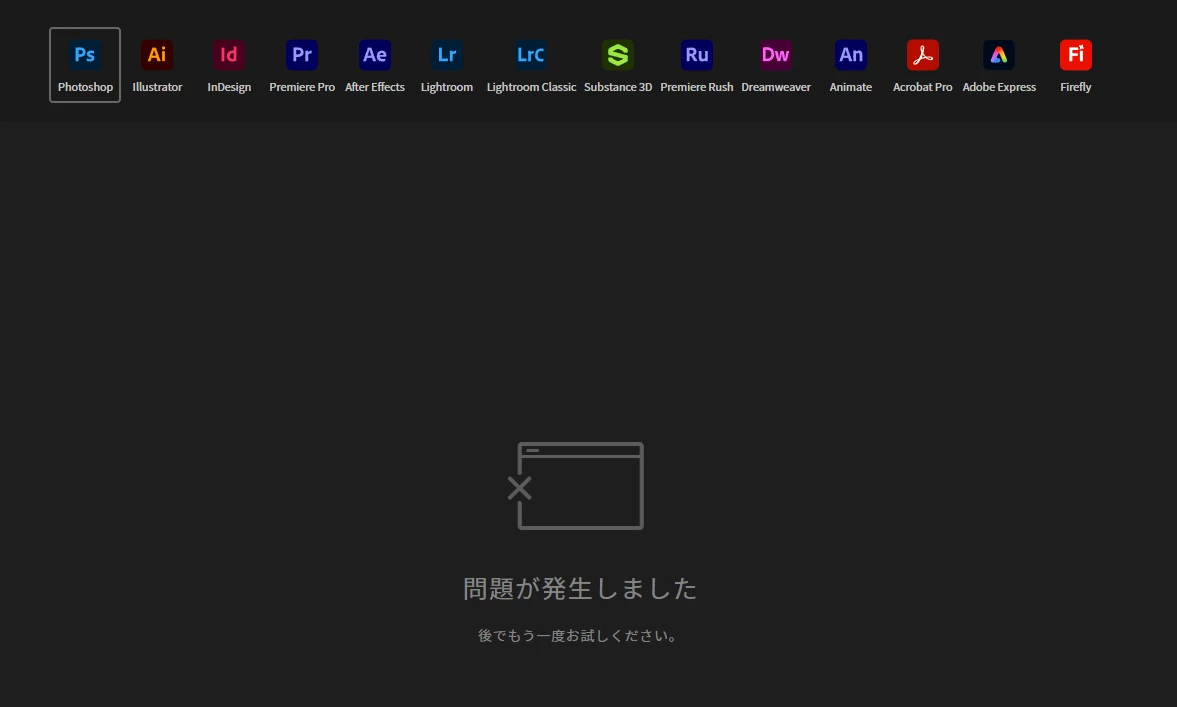Click the Lightroom Lr icon
The image size is (1177, 707).
pyautogui.click(x=447, y=55)
